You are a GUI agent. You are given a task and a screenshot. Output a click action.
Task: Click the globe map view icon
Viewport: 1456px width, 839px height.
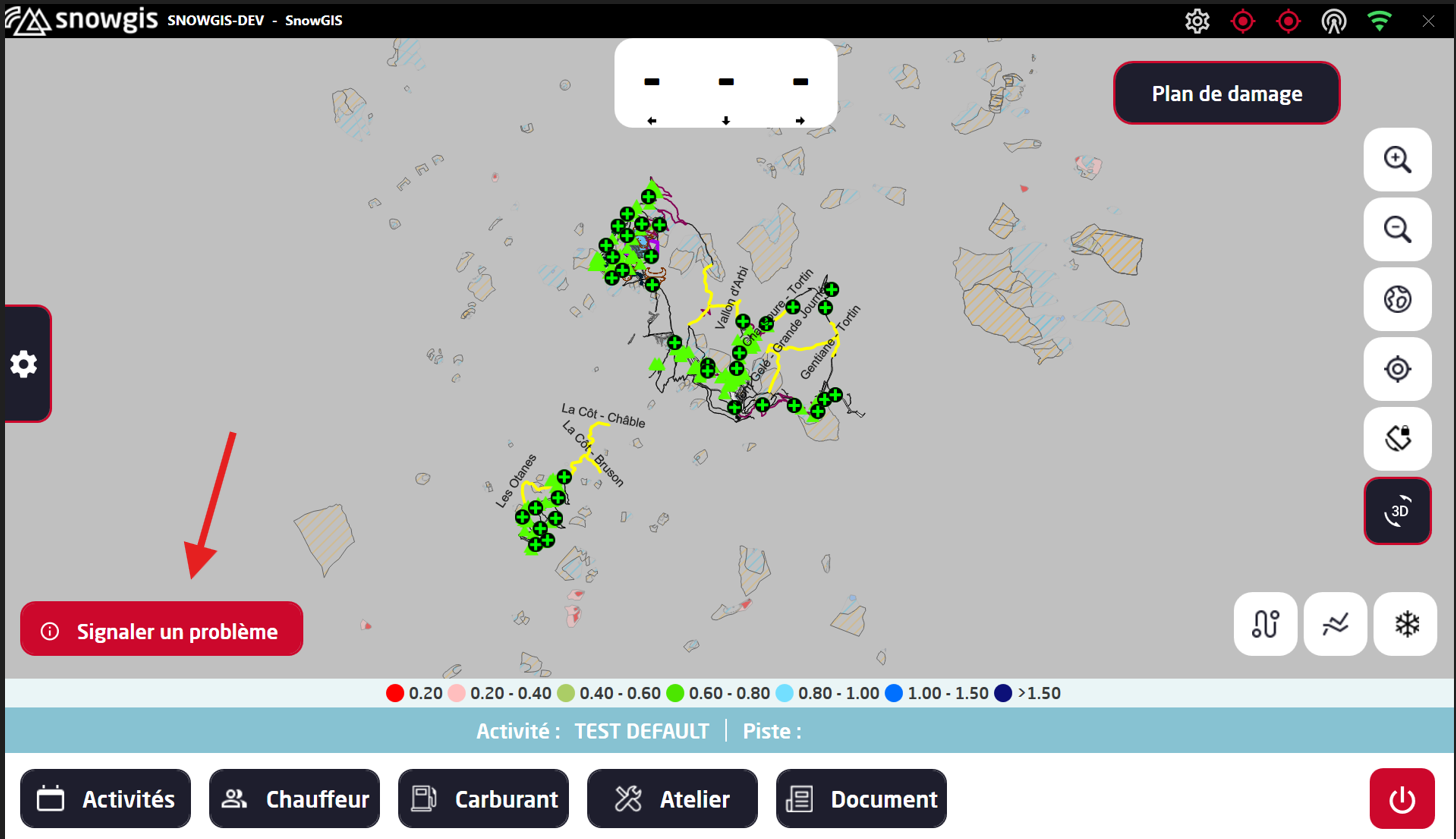pyautogui.click(x=1397, y=299)
